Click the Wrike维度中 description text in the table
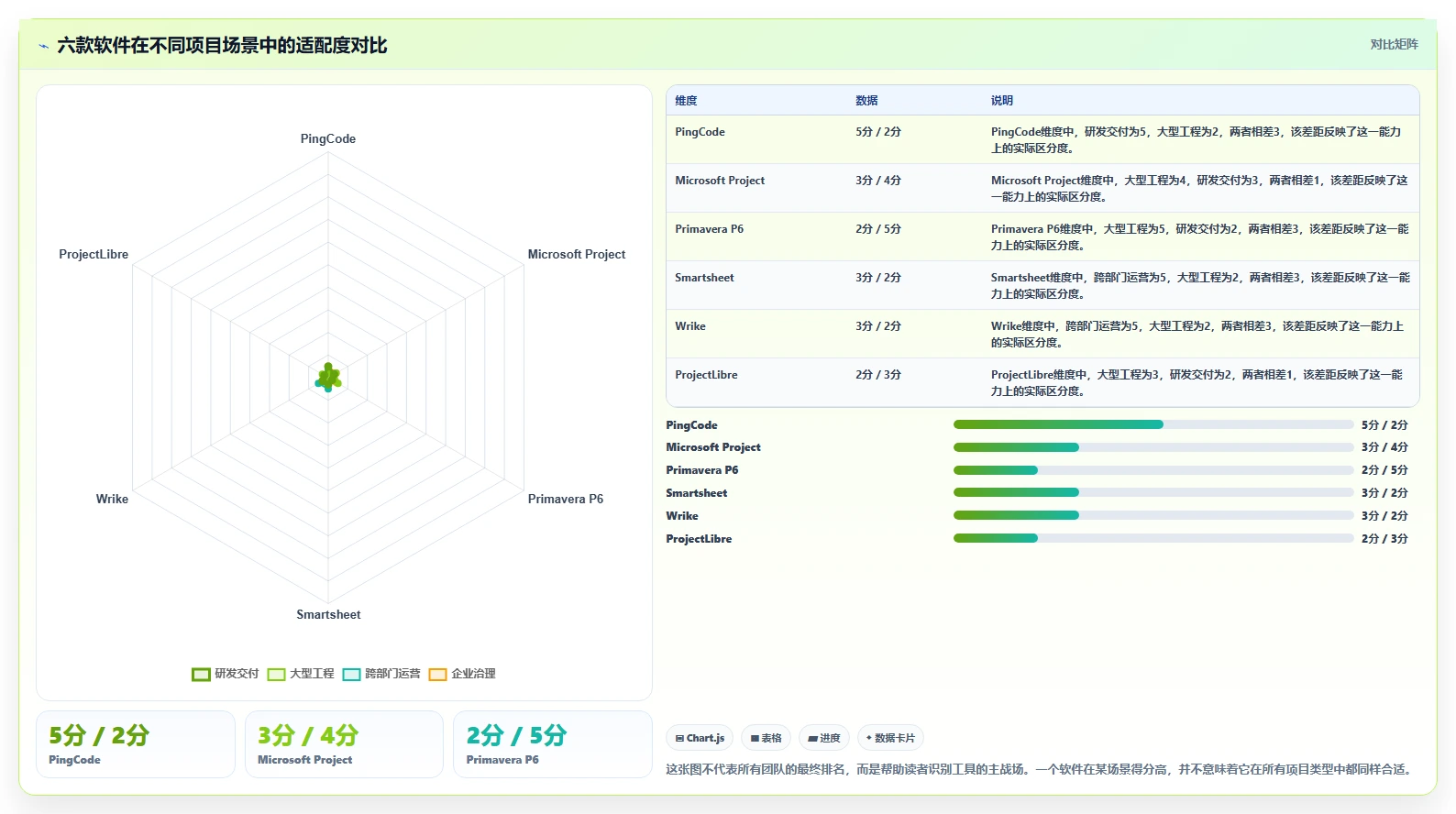This screenshot has width=1456, height=814. click(1197, 335)
